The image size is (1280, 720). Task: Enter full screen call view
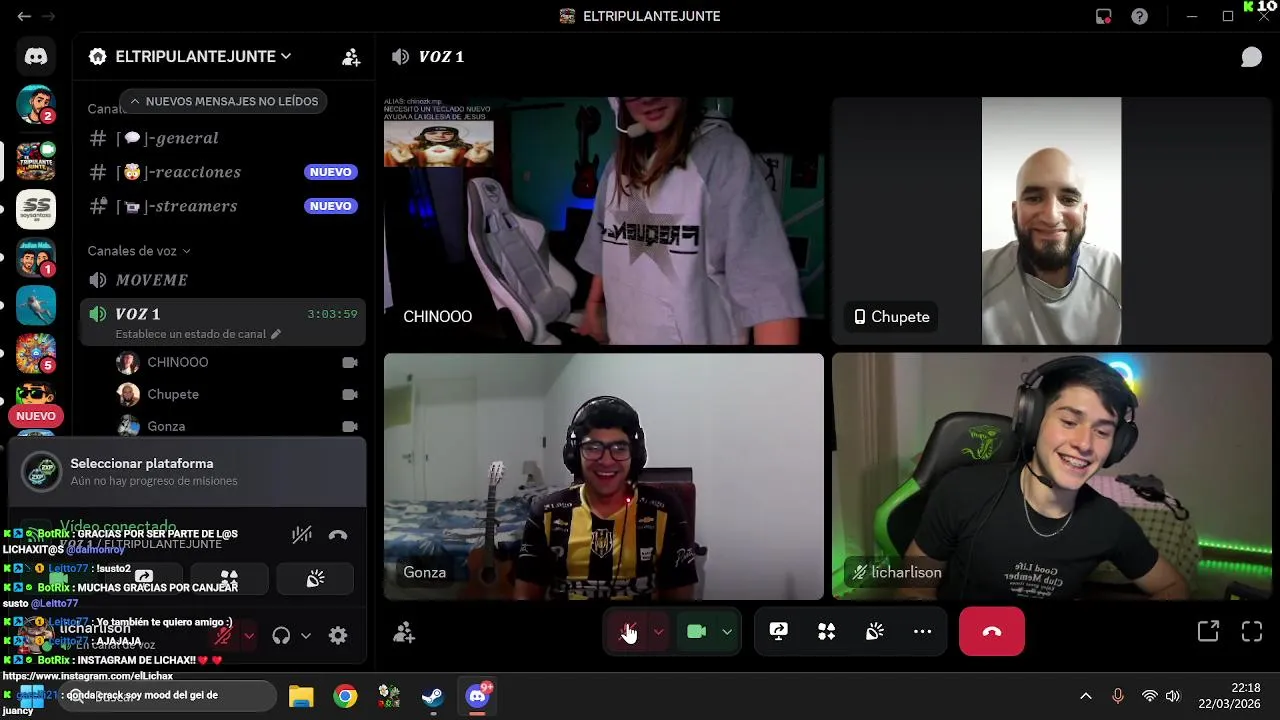click(1252, 632)
